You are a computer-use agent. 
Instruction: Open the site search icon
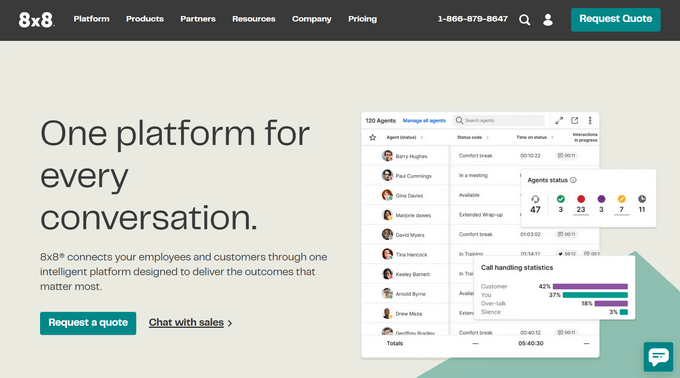[524, 20]
